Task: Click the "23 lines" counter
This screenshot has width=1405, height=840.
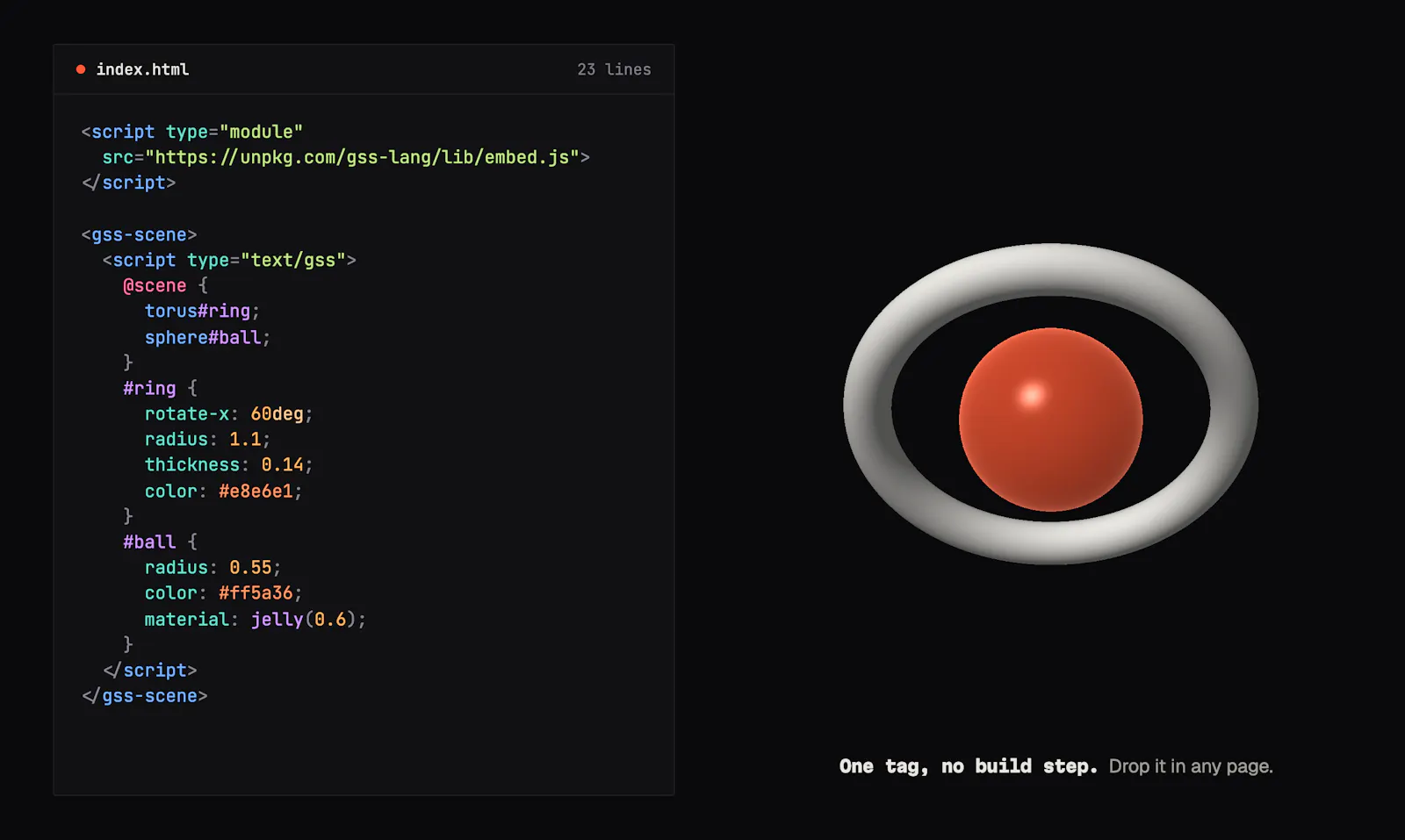Action: (614, 69)
